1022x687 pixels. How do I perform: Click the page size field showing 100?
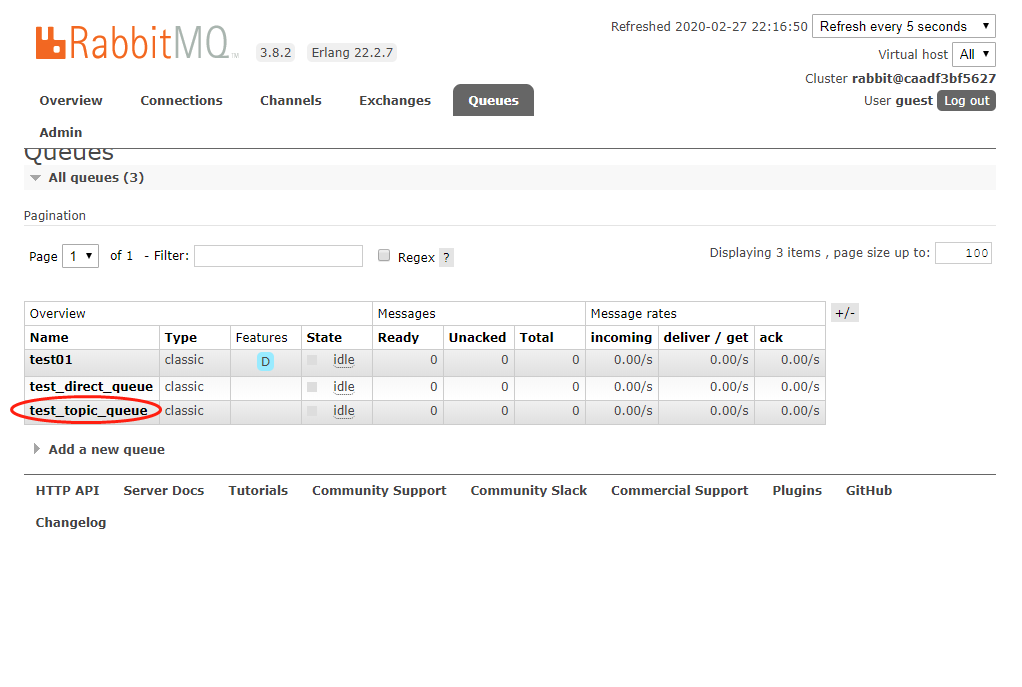[x=963, y=253]
